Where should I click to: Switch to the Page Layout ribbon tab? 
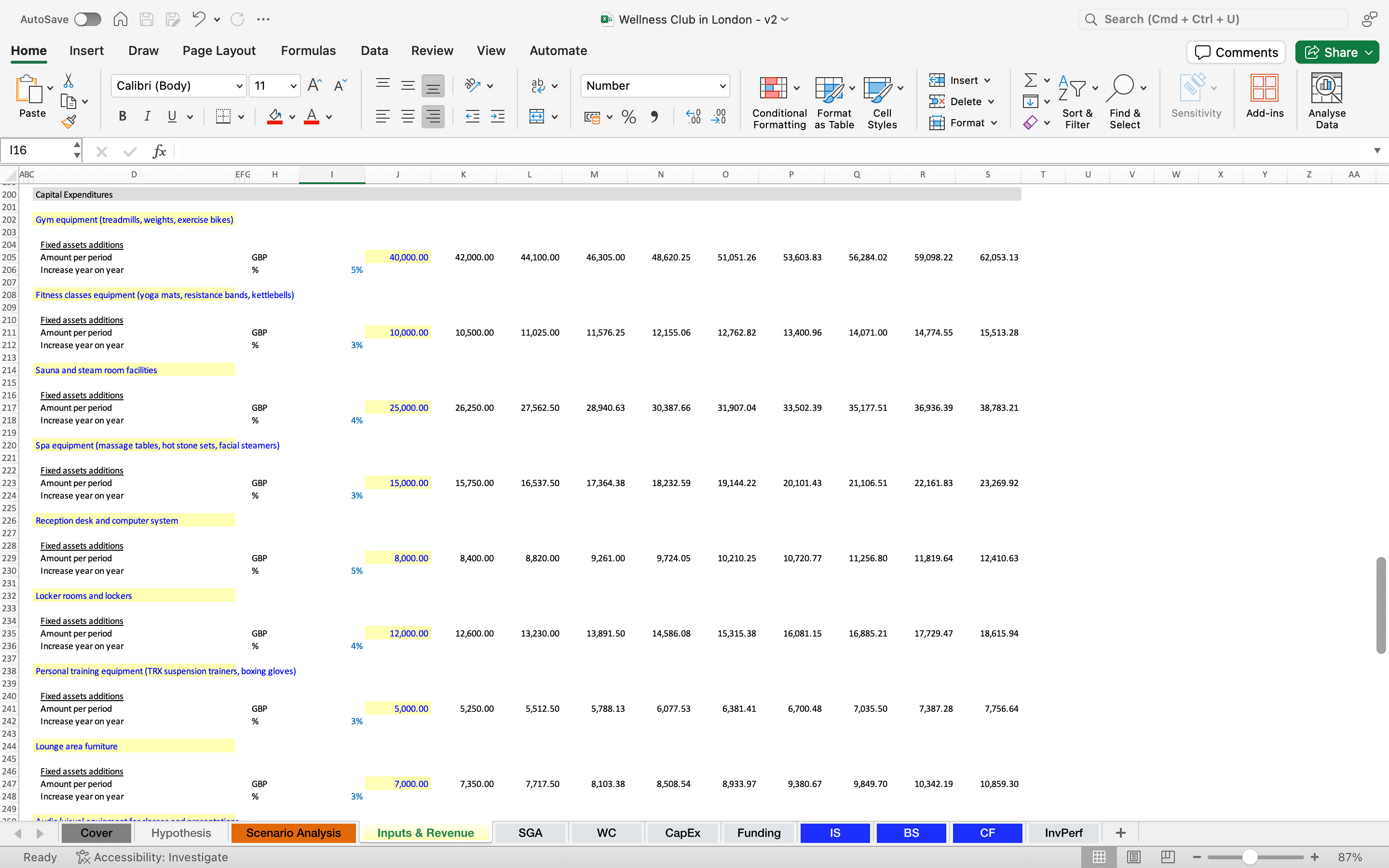point(218,51)
